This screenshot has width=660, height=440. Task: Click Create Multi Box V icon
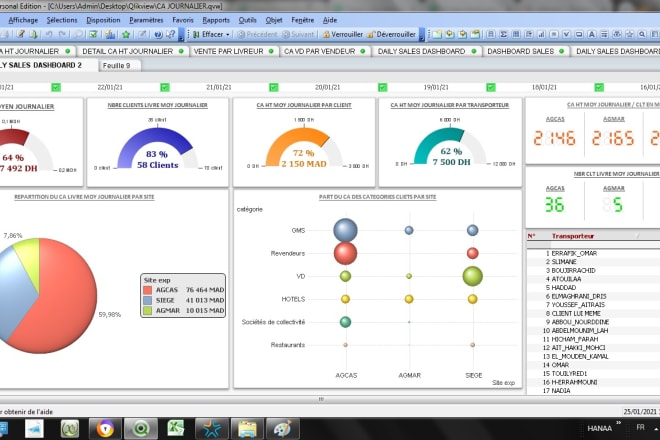click(x=567, y=35)
